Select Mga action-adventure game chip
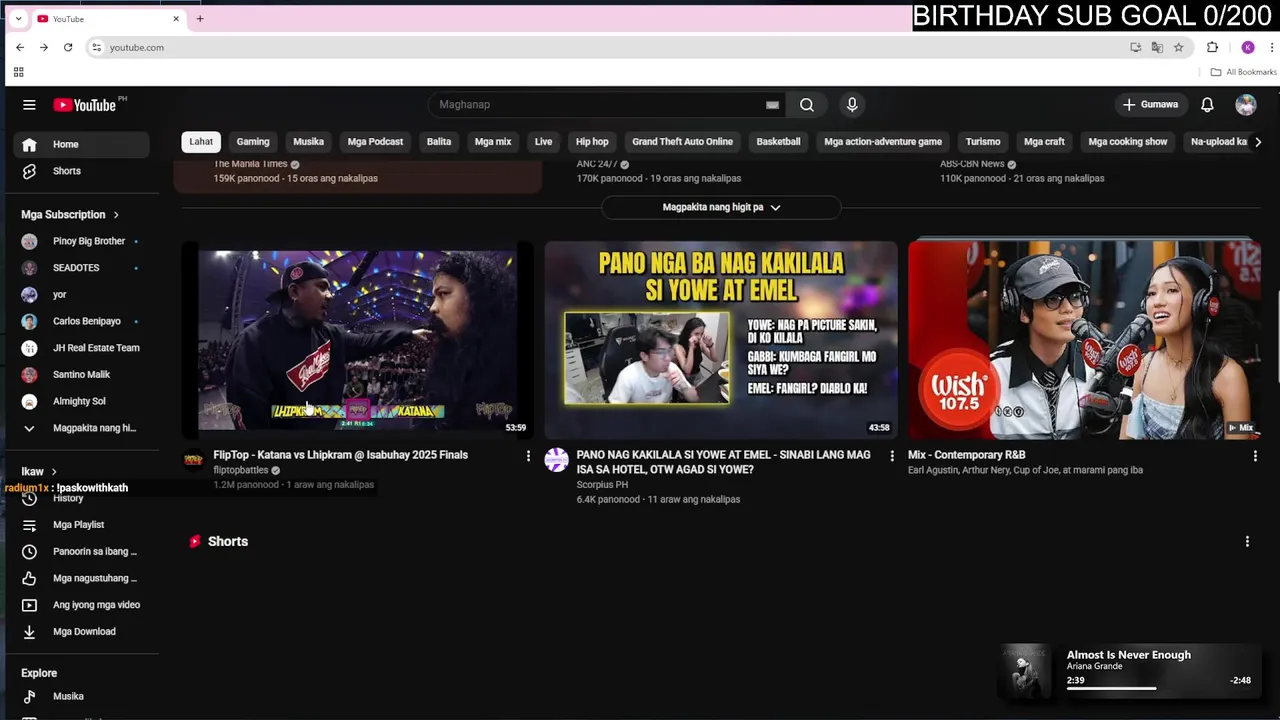1280x720 pixels. [x=883, y=142]
